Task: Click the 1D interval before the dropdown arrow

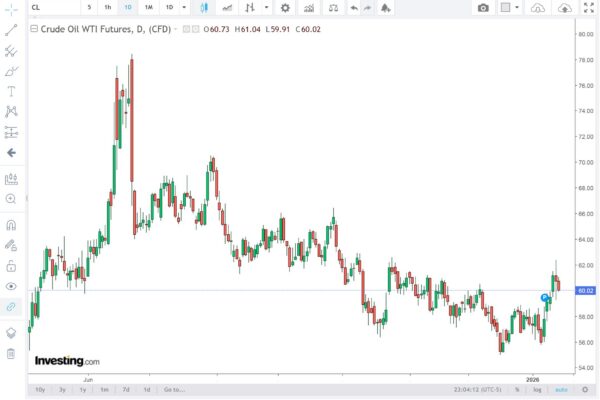Action: click(169, 7)
